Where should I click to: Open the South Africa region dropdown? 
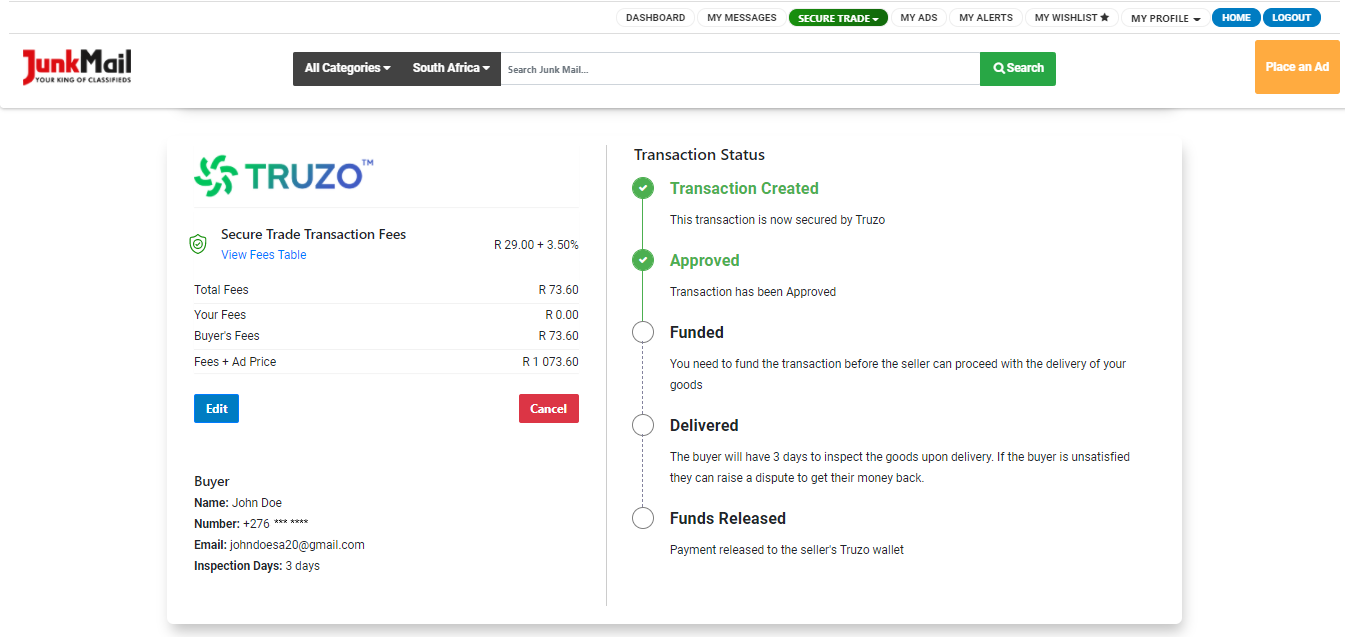tap(451, 68)
